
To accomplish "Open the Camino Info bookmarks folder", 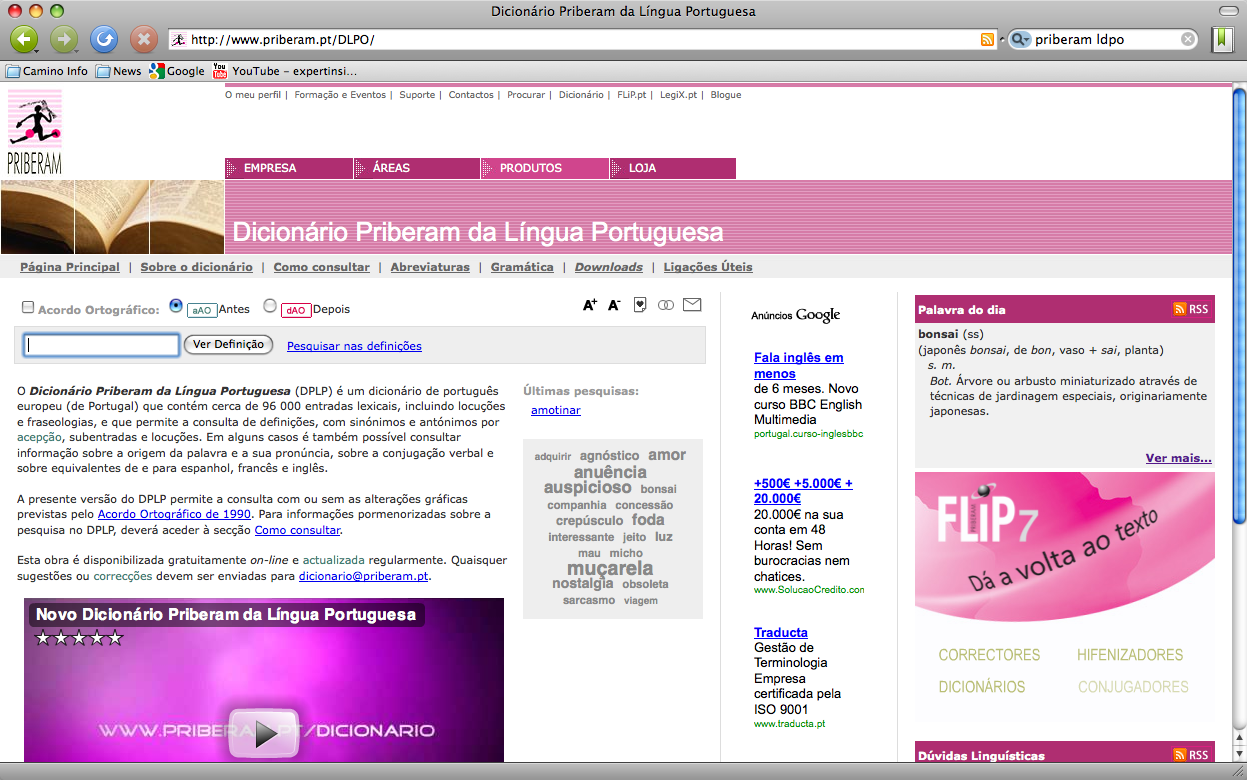I will pyautogui.click(x=47, y=71).
